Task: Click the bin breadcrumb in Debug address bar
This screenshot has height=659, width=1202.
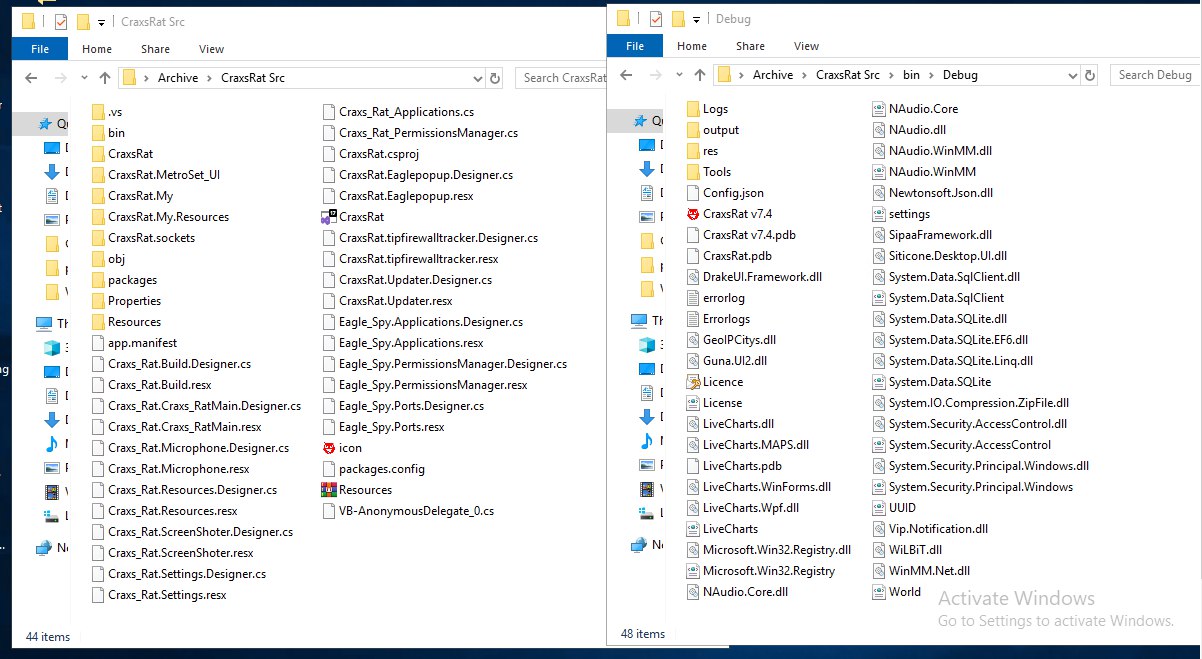Action: (x=911, y=75)
